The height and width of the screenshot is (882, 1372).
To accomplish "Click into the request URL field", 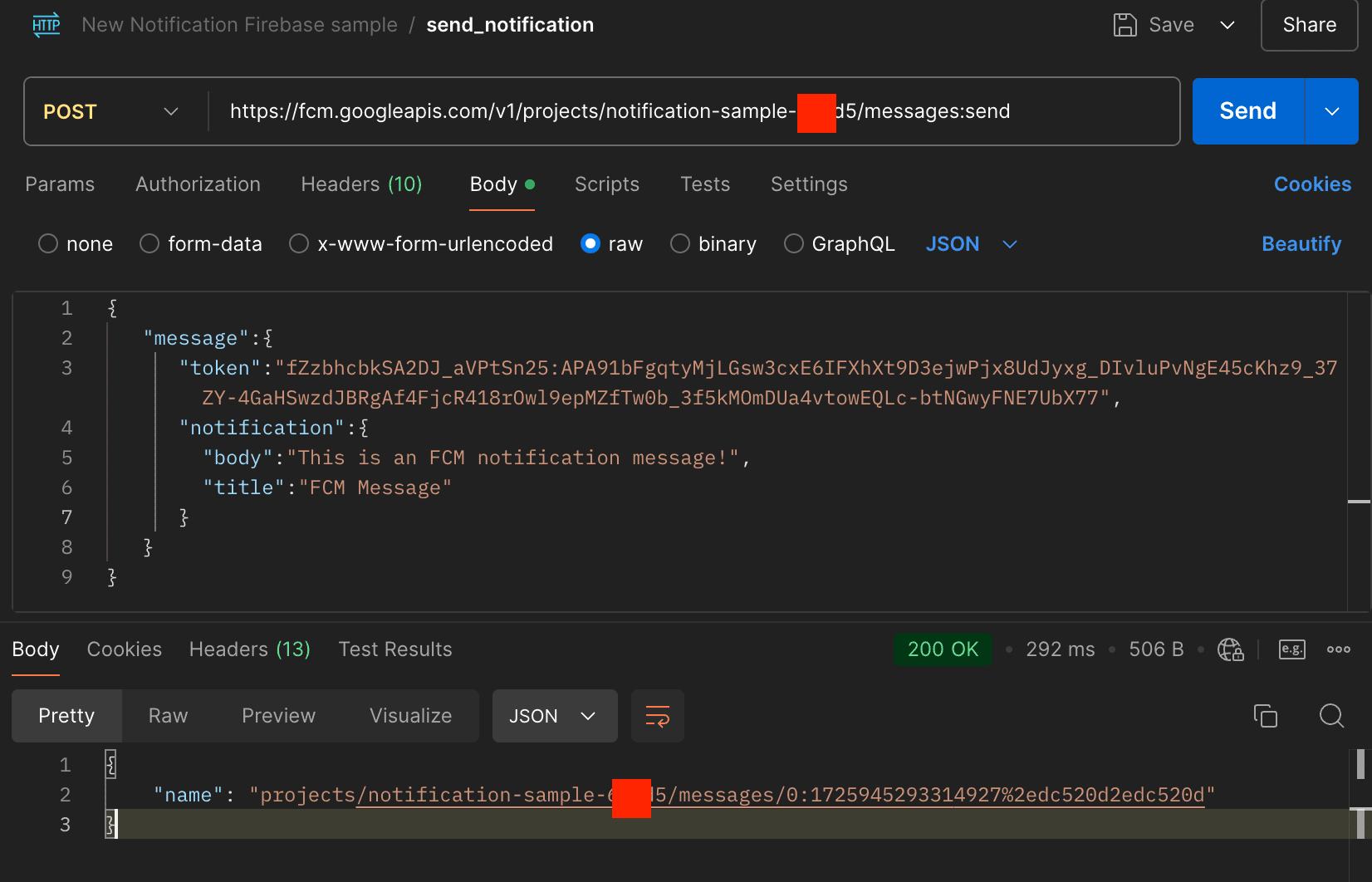I will coord(693,111).
